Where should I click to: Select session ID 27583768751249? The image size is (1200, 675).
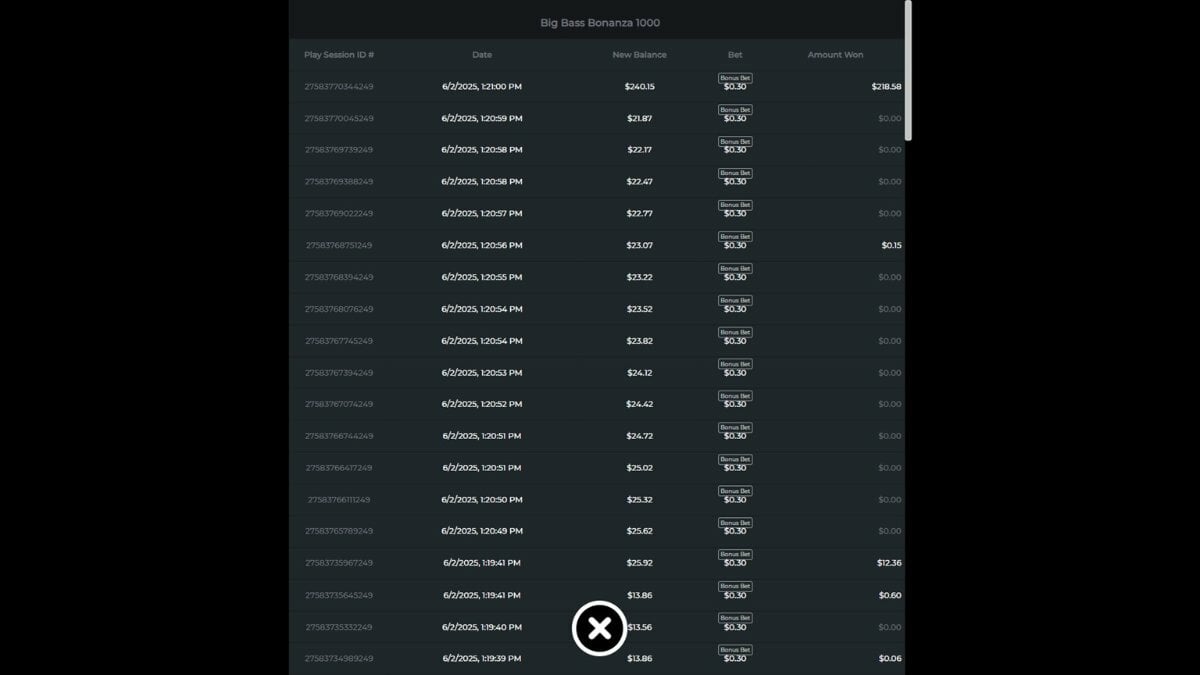point(339,246)
